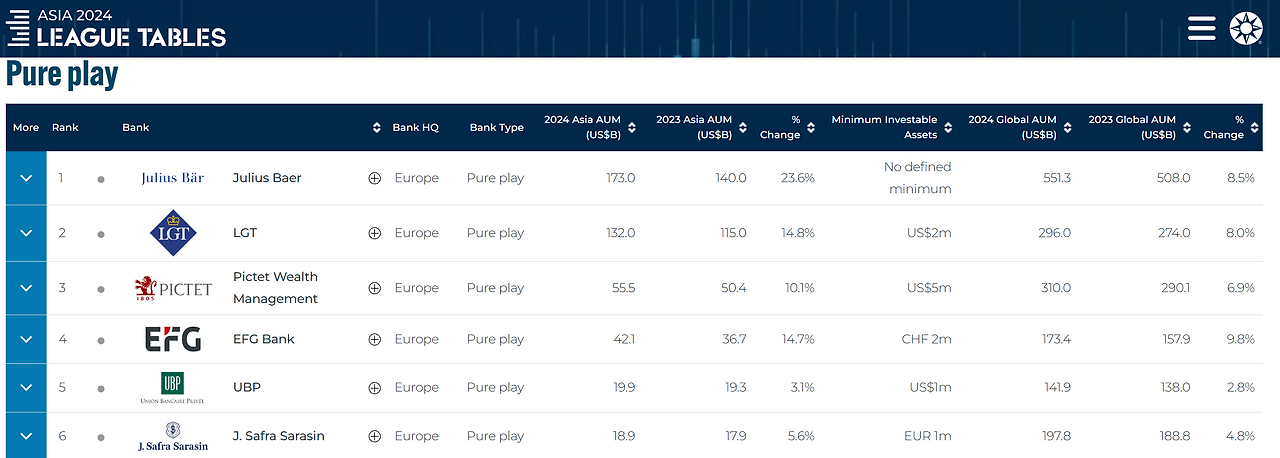Viewport: 1280px width, 458px height.
Task: Click the J. Safra Sarasin logo
Action: pos(173,437)
